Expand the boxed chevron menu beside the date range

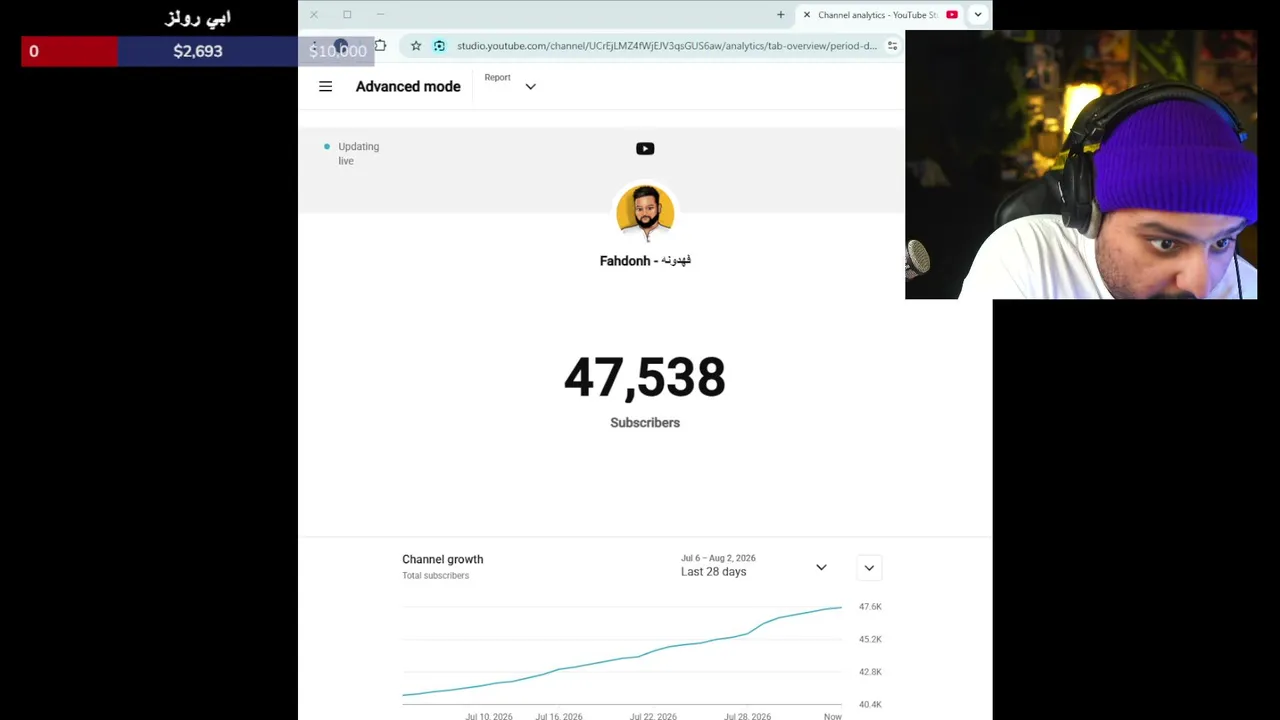(x=869, y=568)
